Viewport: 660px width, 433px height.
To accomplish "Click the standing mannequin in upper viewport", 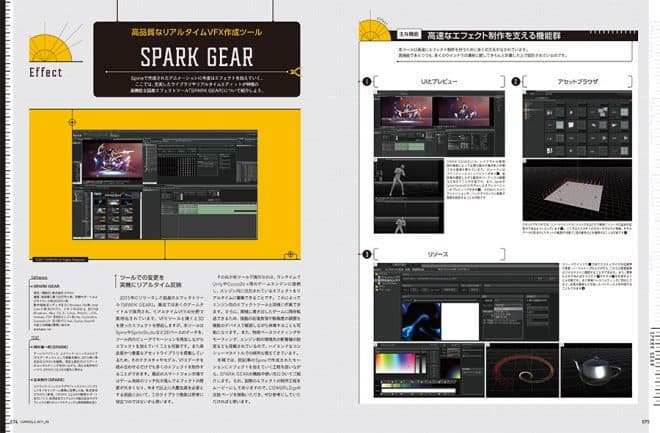I will (x=398, y=180).
